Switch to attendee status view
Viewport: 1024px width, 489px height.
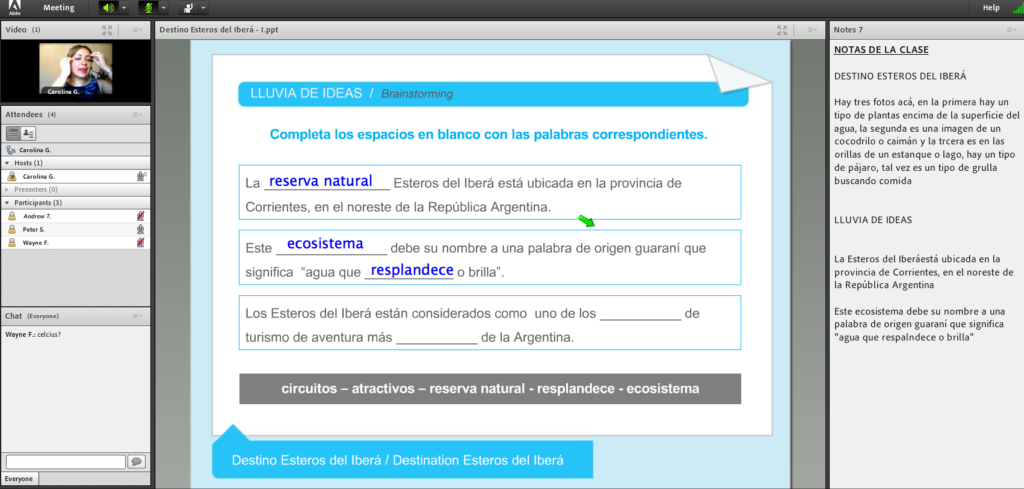click(28, 132)
